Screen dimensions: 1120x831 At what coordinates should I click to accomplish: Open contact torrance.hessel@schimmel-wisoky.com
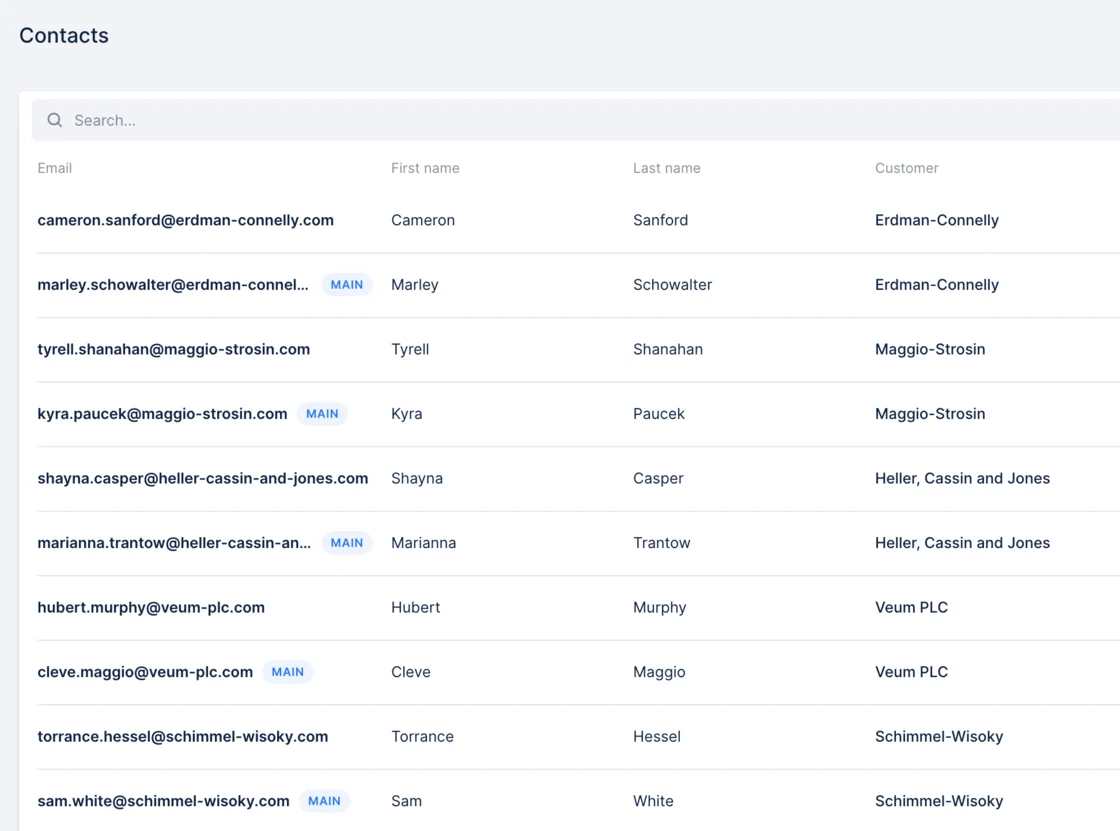pos(183,737)
